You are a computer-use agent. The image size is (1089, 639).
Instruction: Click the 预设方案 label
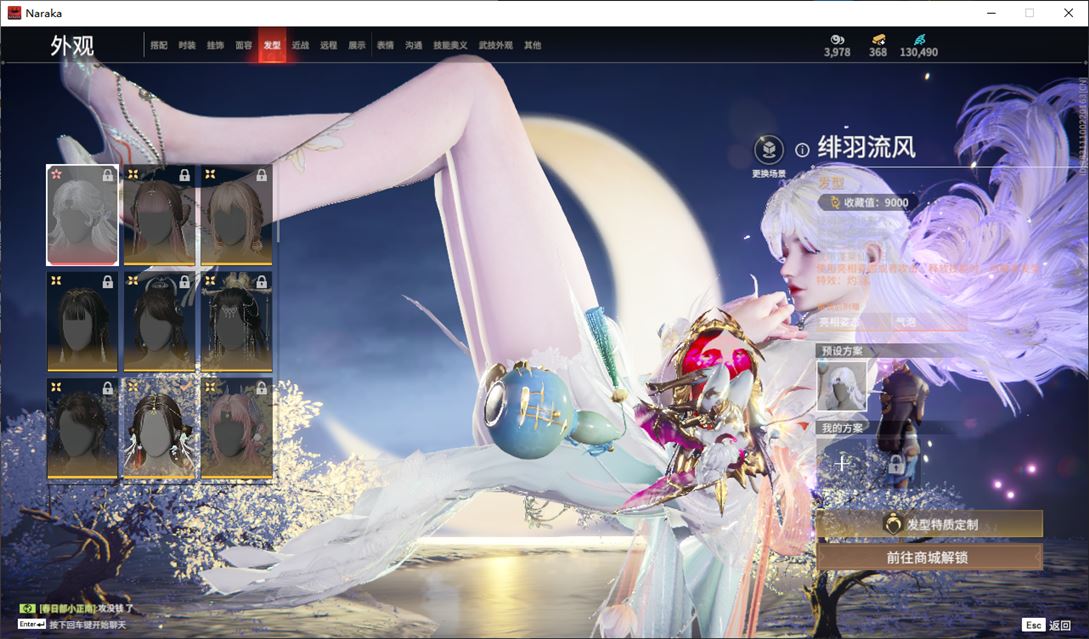tap(842, 351)
